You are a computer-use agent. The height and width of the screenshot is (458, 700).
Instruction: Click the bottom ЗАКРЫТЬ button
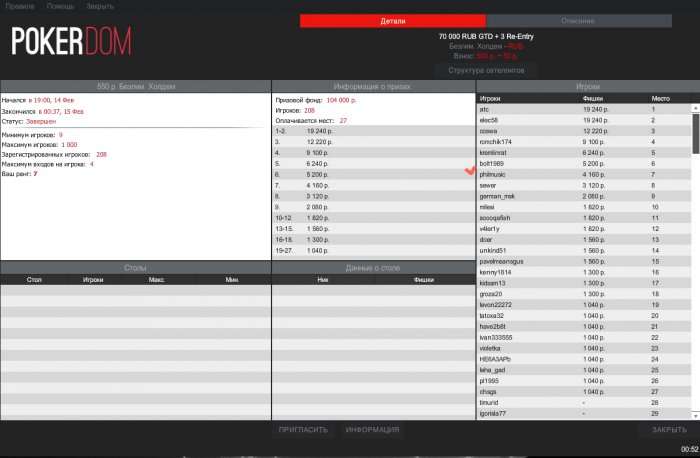[669, 430]
